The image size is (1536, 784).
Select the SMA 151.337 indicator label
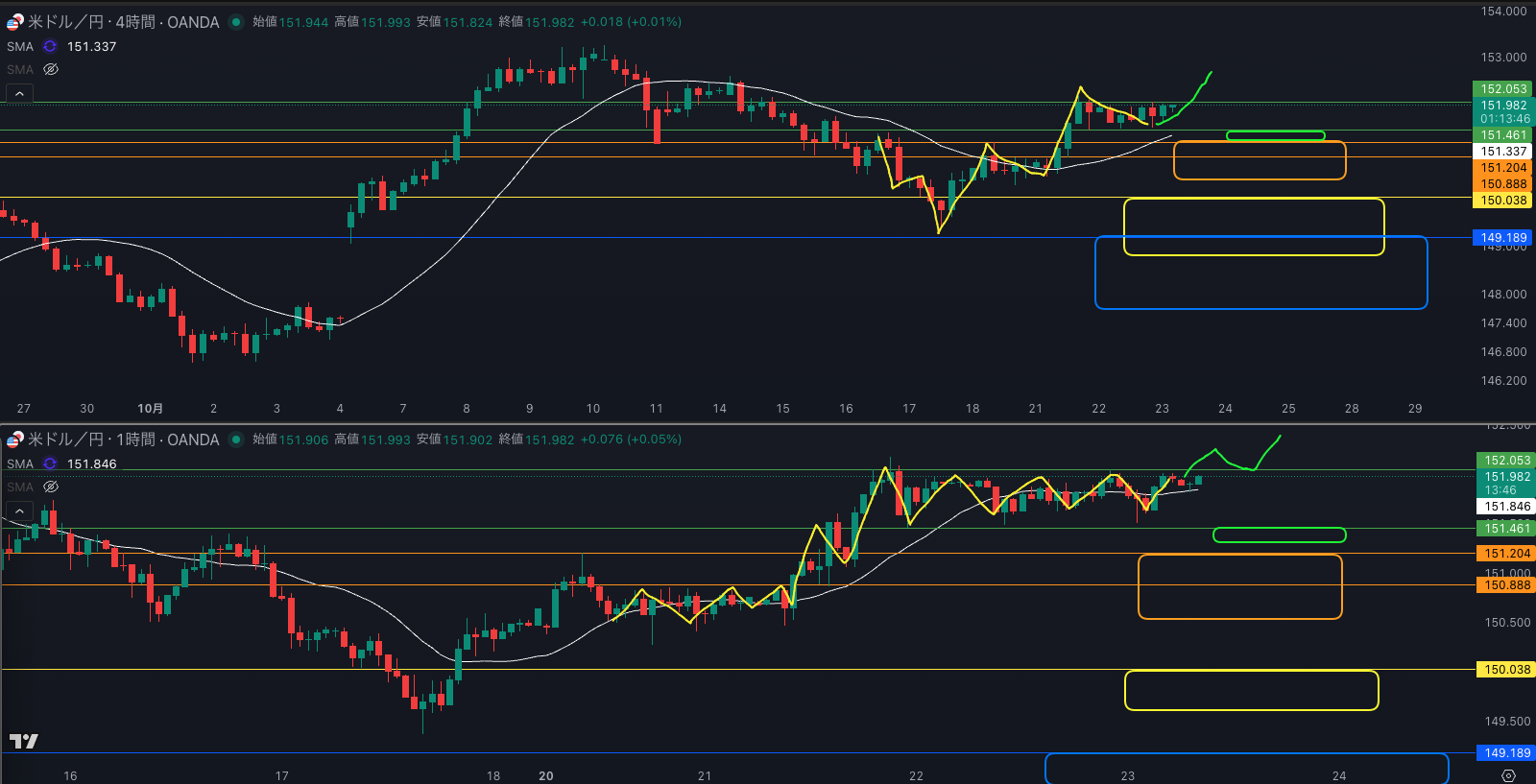20,46
